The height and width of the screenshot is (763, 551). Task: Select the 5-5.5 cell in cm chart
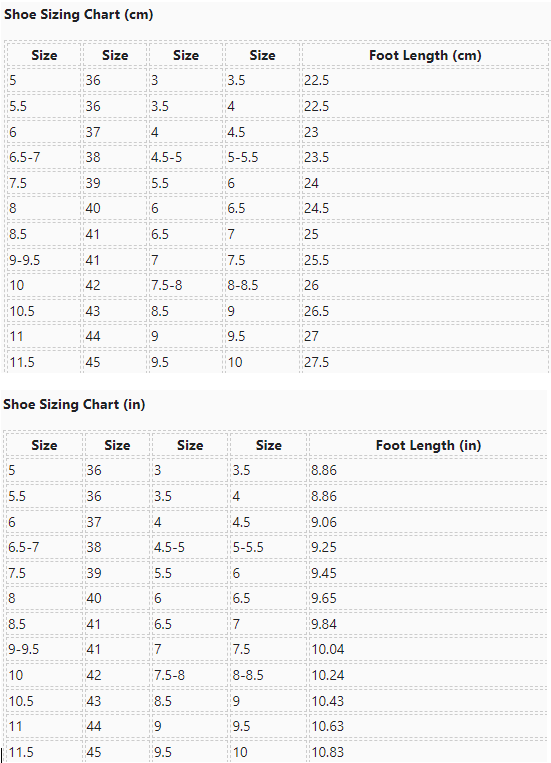click(x=262, y=157)
